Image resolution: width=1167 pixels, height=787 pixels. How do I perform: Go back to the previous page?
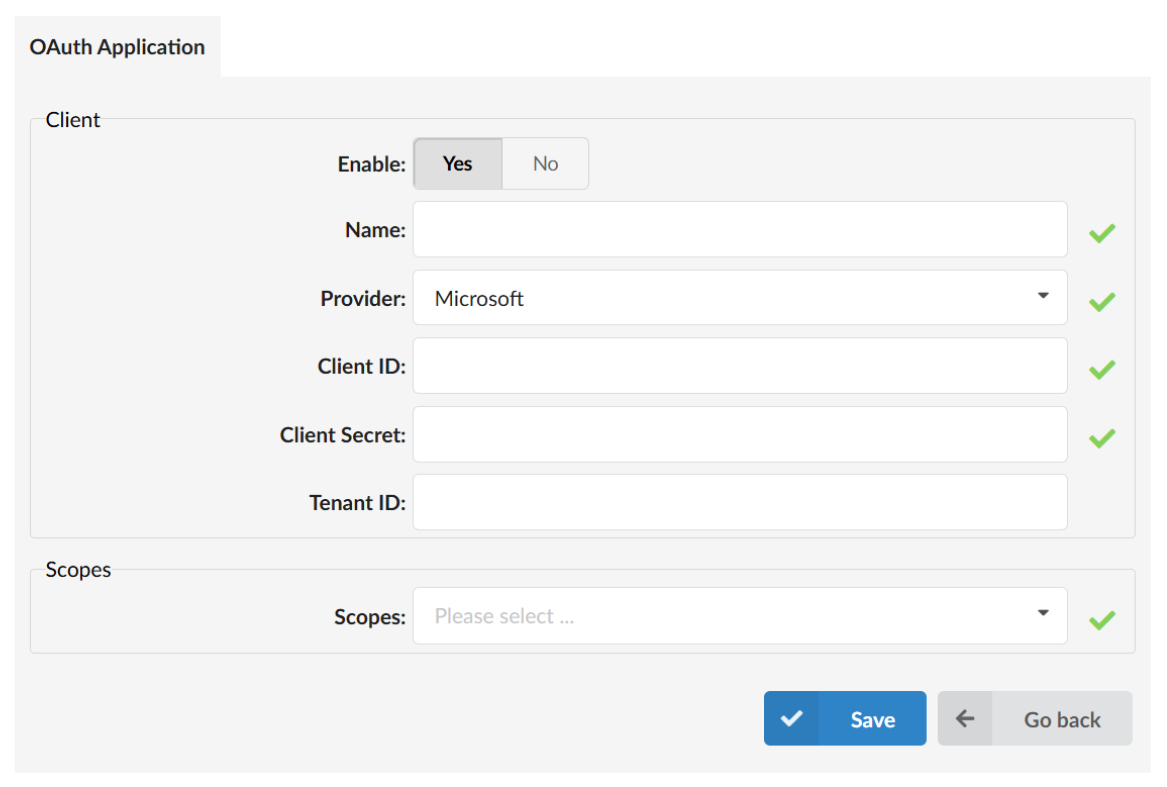coord(1035,719)
